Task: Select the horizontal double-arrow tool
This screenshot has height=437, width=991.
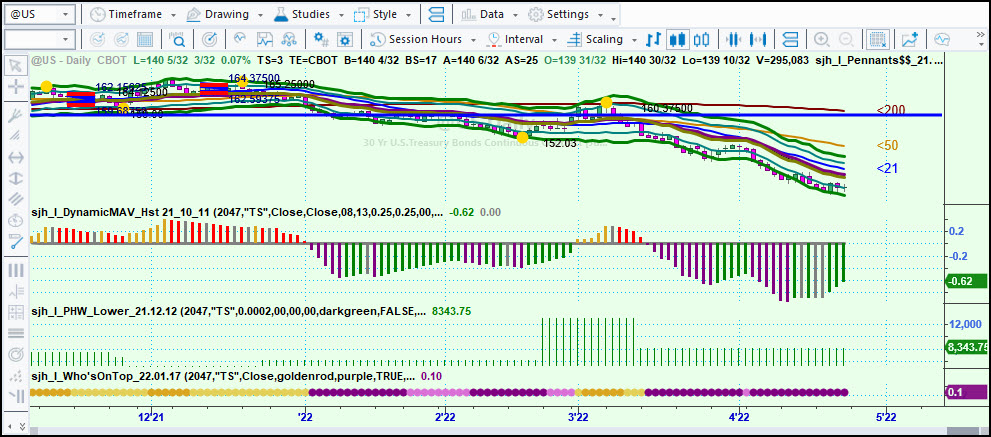Action: tap(16, 157)
